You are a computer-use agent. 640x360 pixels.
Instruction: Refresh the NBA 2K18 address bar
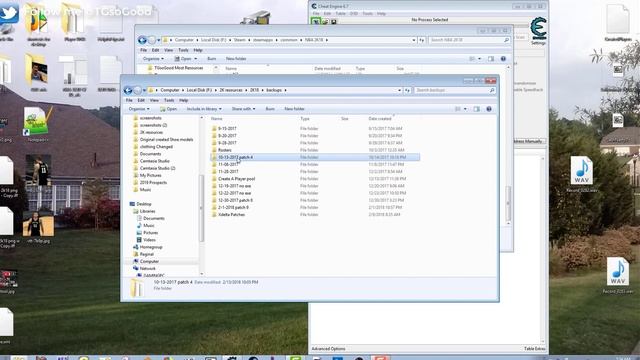pyautogui.click(x=422, y=40)
